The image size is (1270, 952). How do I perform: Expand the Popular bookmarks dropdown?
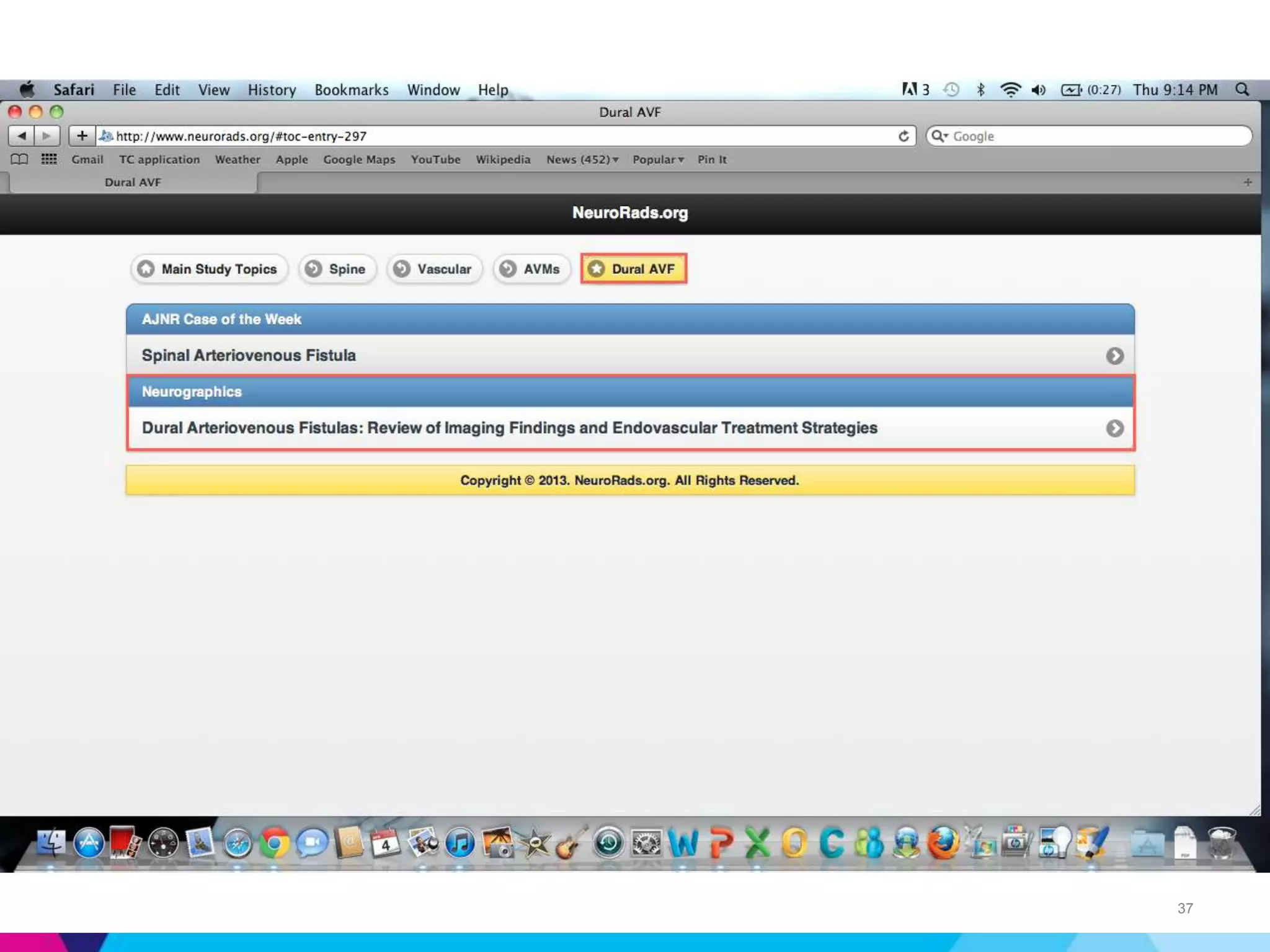pos(658,159)
